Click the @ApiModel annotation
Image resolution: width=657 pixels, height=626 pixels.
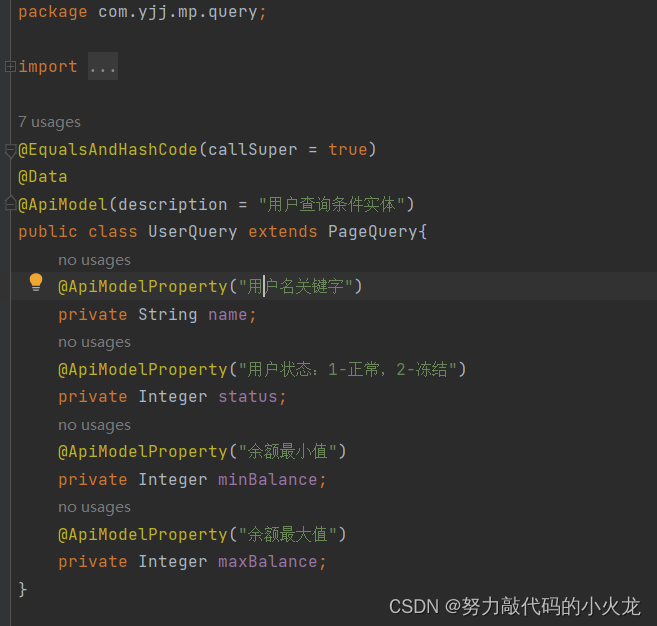pos(62,204)
